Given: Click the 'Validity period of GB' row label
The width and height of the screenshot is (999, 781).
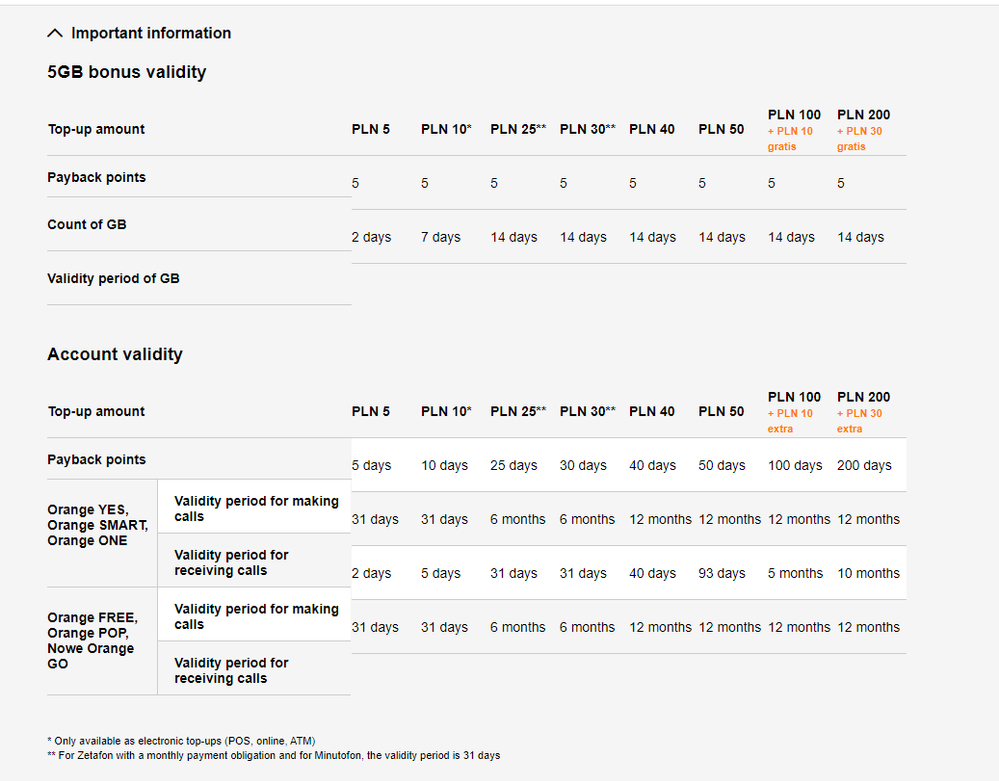Looking at the screenshot, I should 113,278.
